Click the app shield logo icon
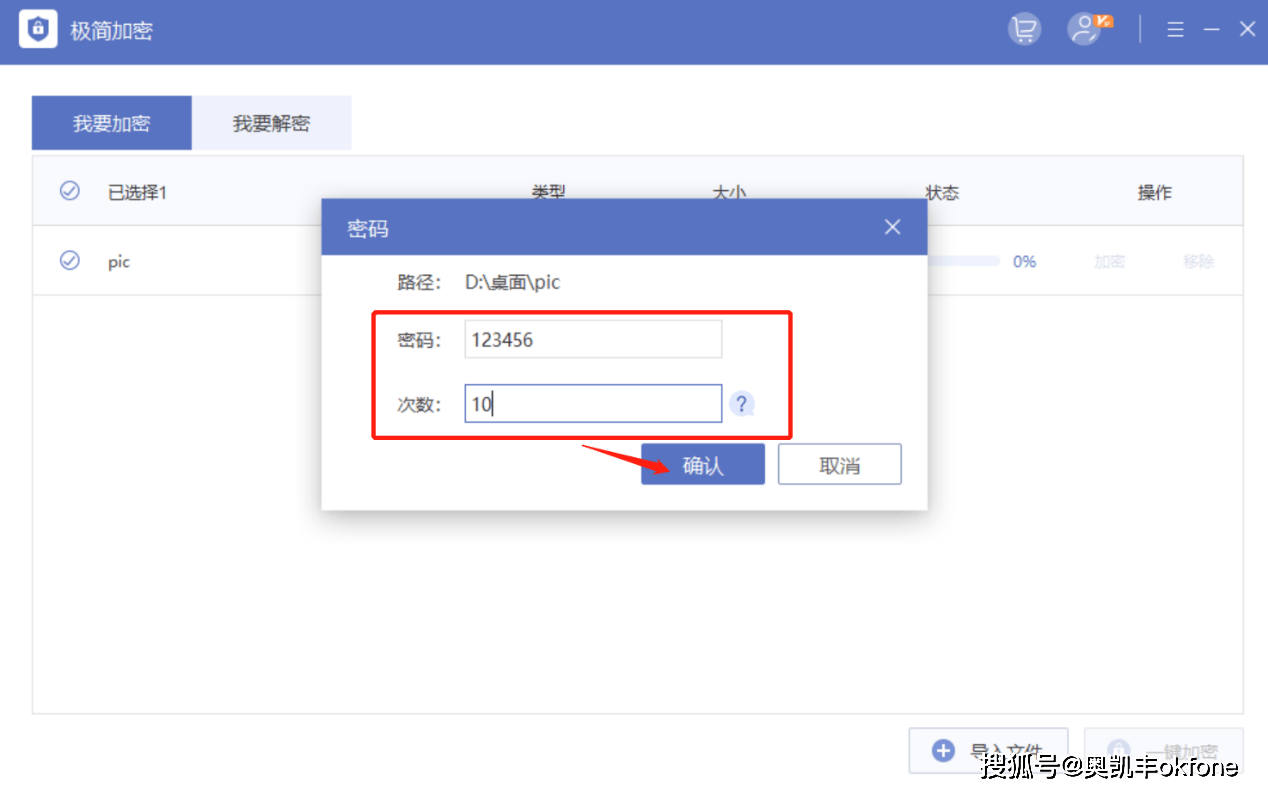Viewport: 1268px width, 794px height. (x=38, y=30)
